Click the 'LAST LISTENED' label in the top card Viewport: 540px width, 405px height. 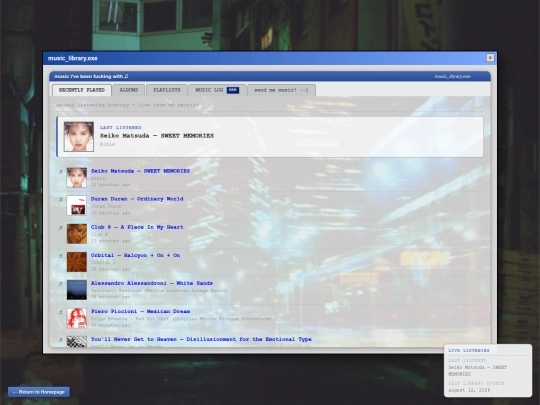tap(121, 127)
